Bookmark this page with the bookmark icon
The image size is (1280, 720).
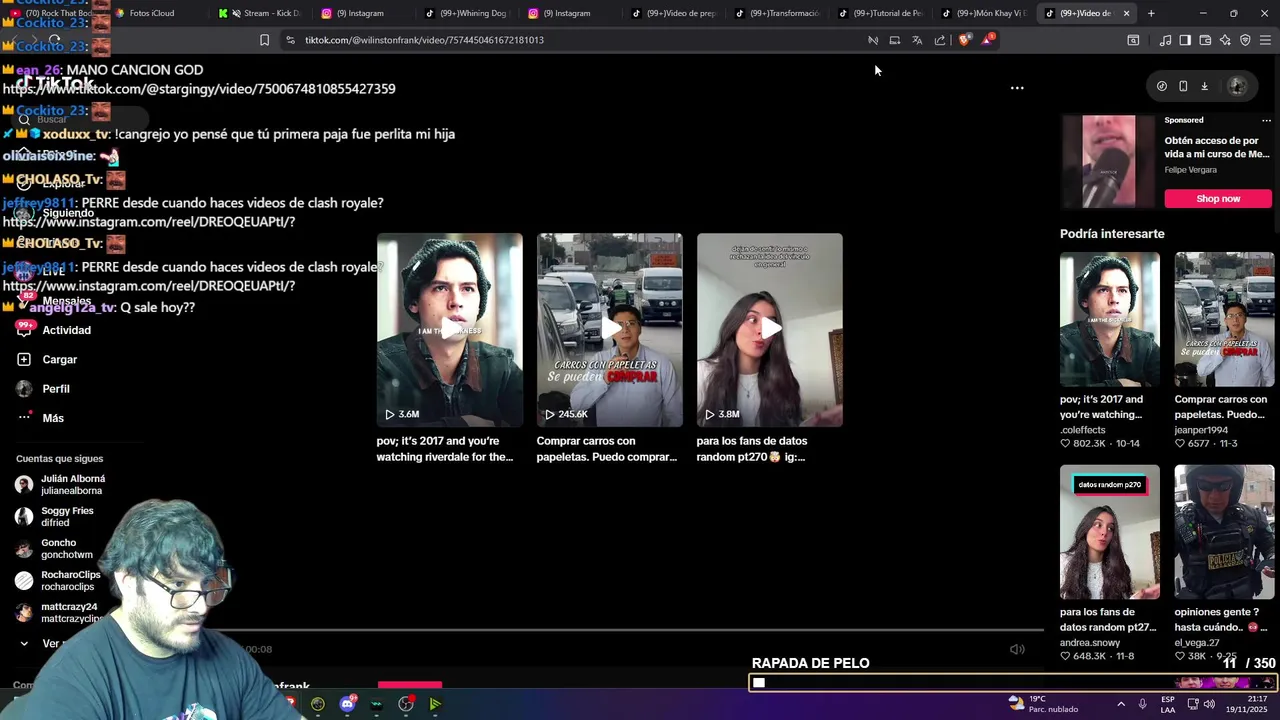click(264, 40)
